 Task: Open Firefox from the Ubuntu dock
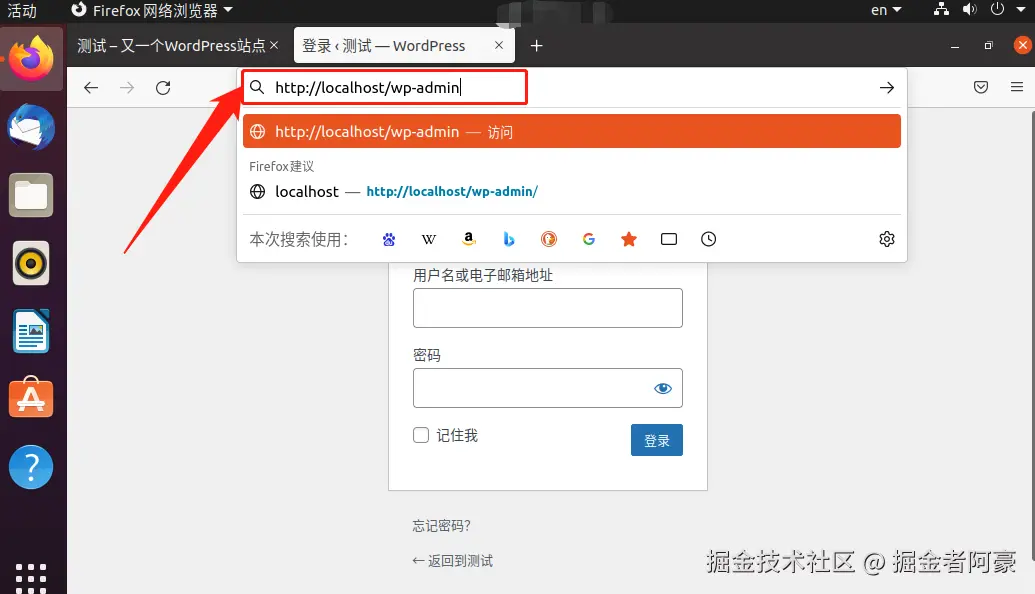(x=31, y=58)
